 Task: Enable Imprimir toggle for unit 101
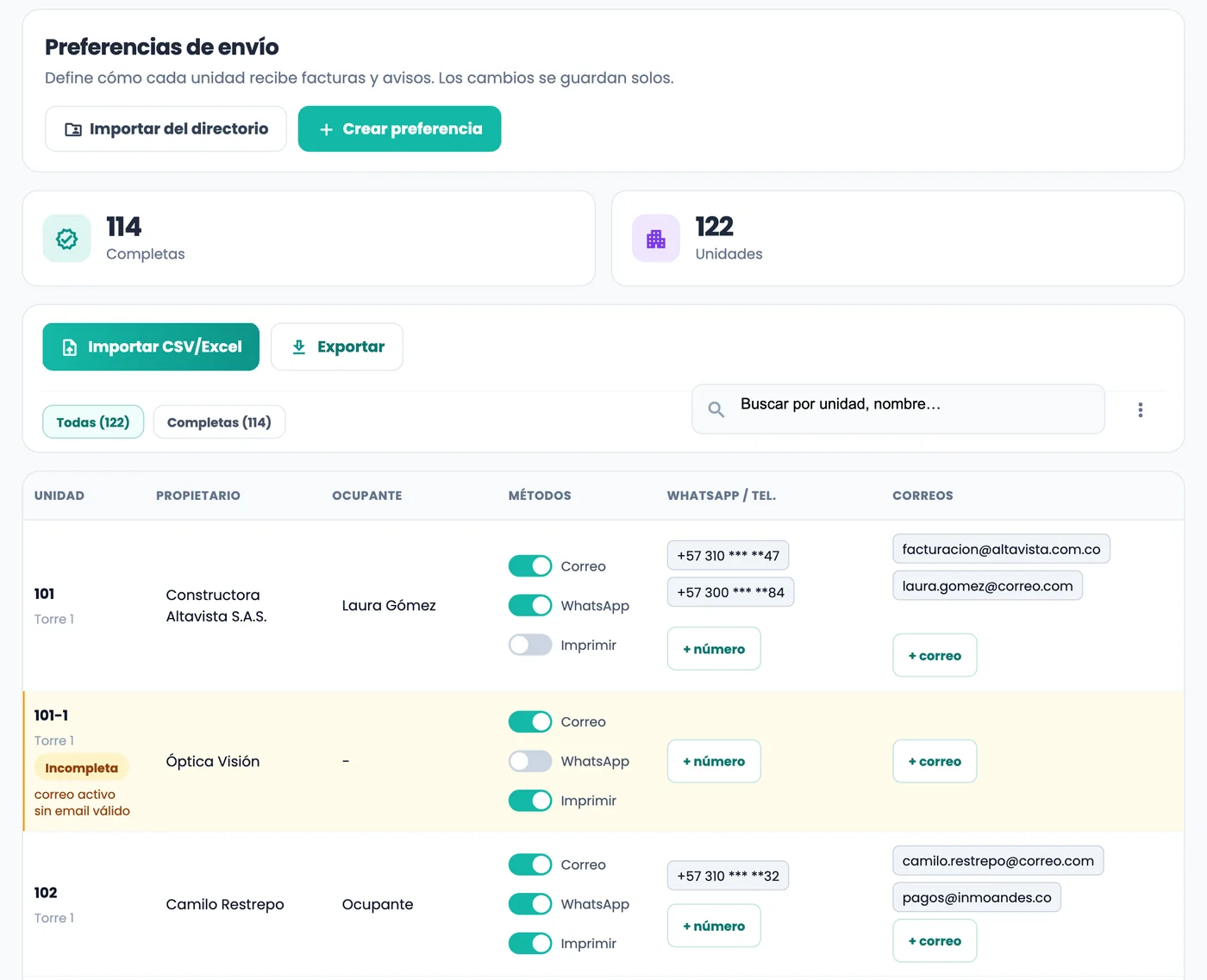pos(530,645)
